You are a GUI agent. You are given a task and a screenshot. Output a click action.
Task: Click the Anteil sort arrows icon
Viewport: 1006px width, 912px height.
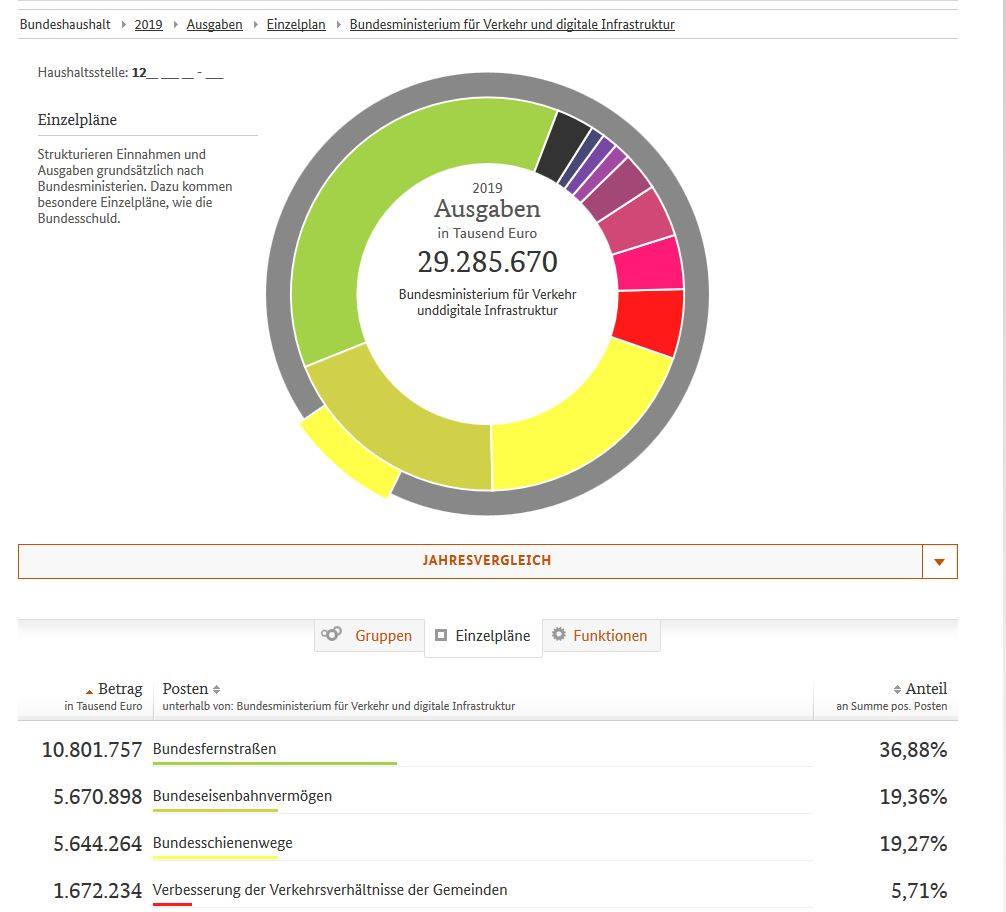(x=897, y=689)
